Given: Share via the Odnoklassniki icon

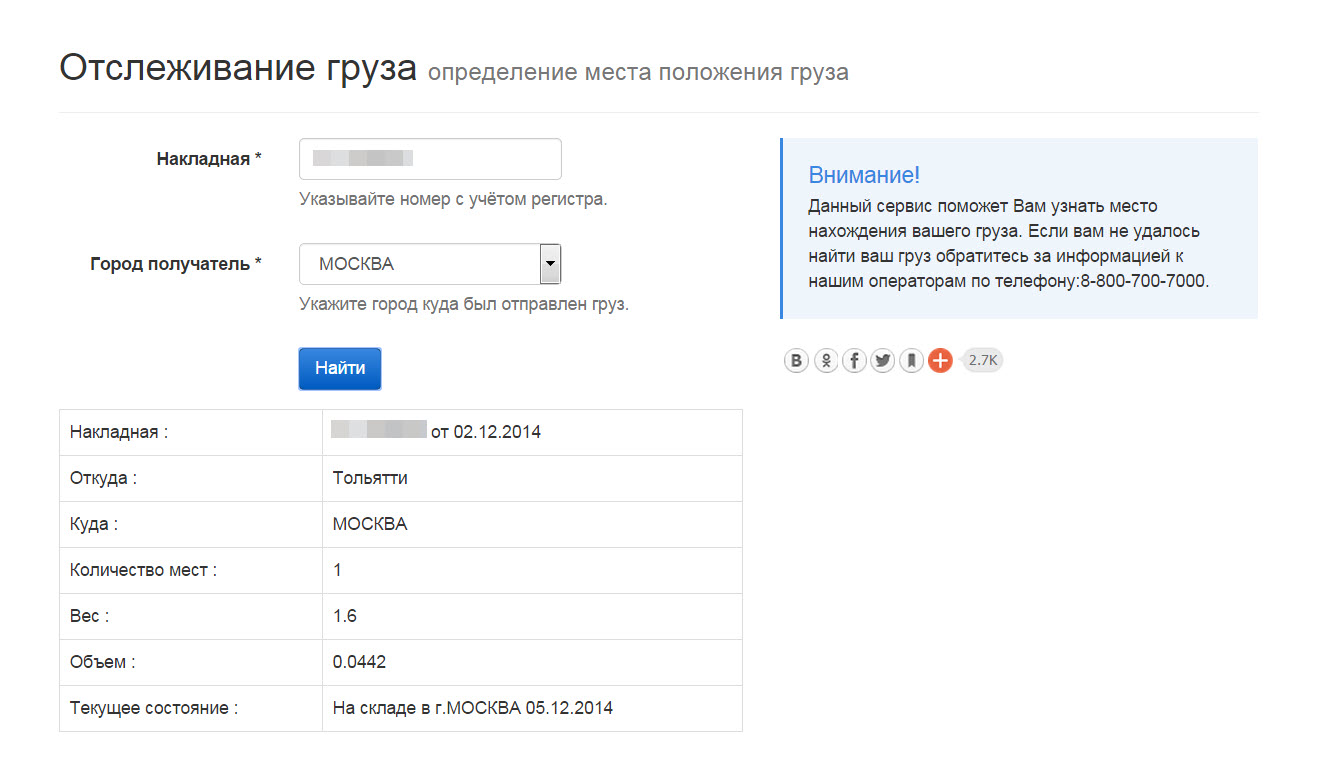Looking at the screenshot, I should [x=825, y=361].
